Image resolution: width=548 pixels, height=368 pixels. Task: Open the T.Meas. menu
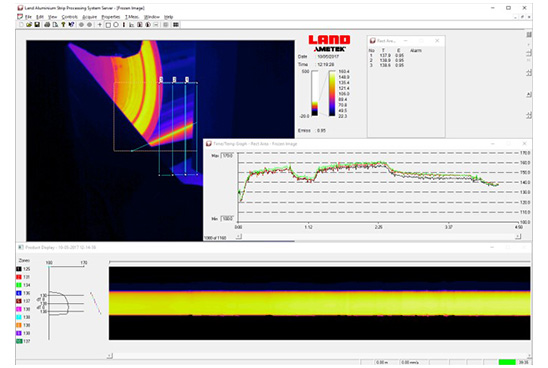[132, 17]
